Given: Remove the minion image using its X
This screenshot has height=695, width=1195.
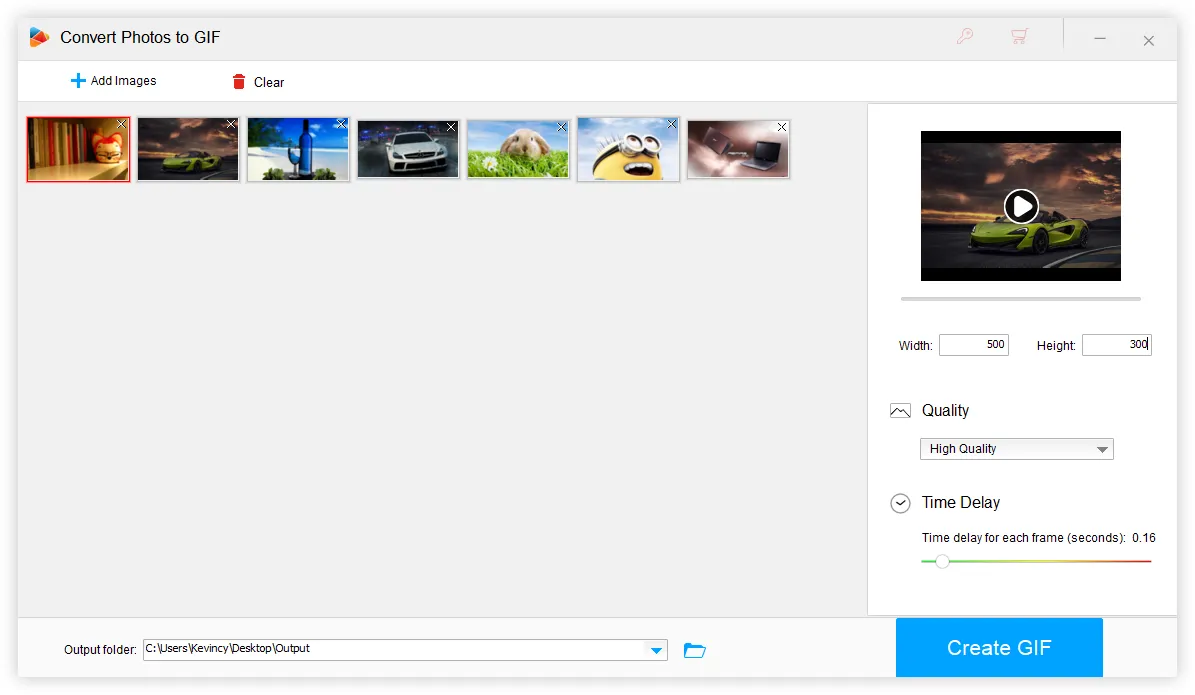Looking at the screenshot, I should coord(670,125).
